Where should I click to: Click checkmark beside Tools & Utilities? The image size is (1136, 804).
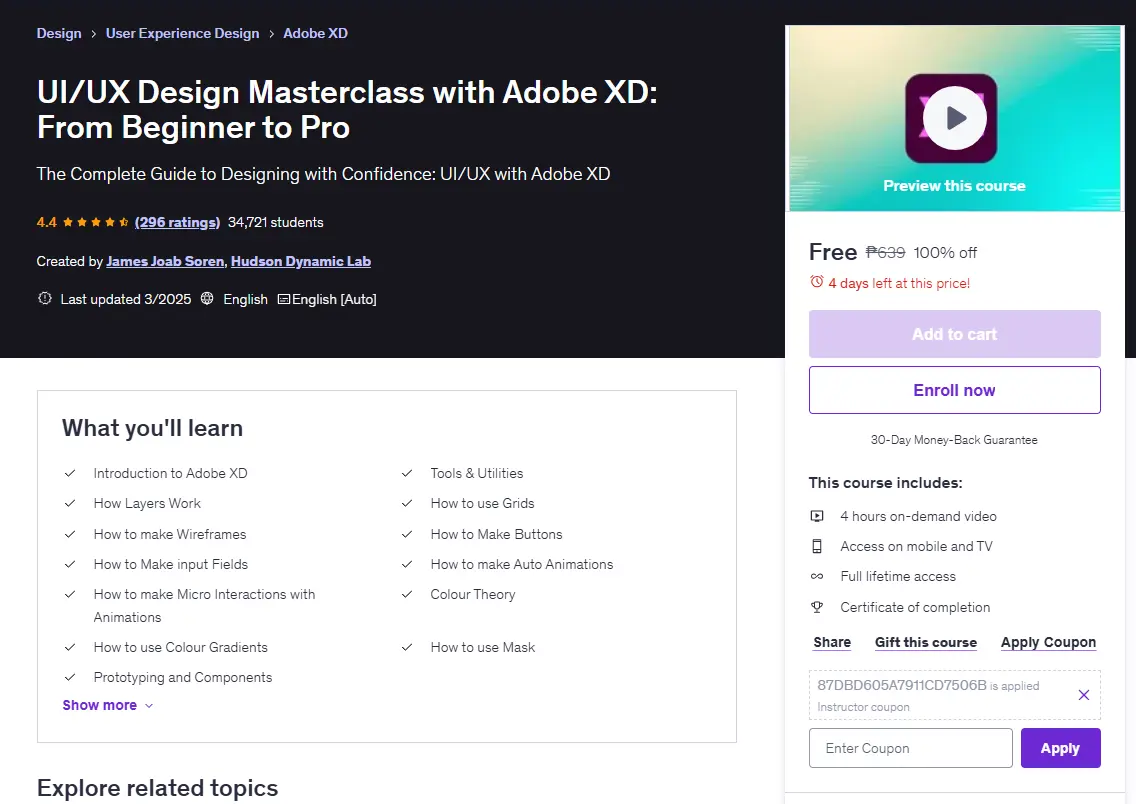tap(407, 473)
